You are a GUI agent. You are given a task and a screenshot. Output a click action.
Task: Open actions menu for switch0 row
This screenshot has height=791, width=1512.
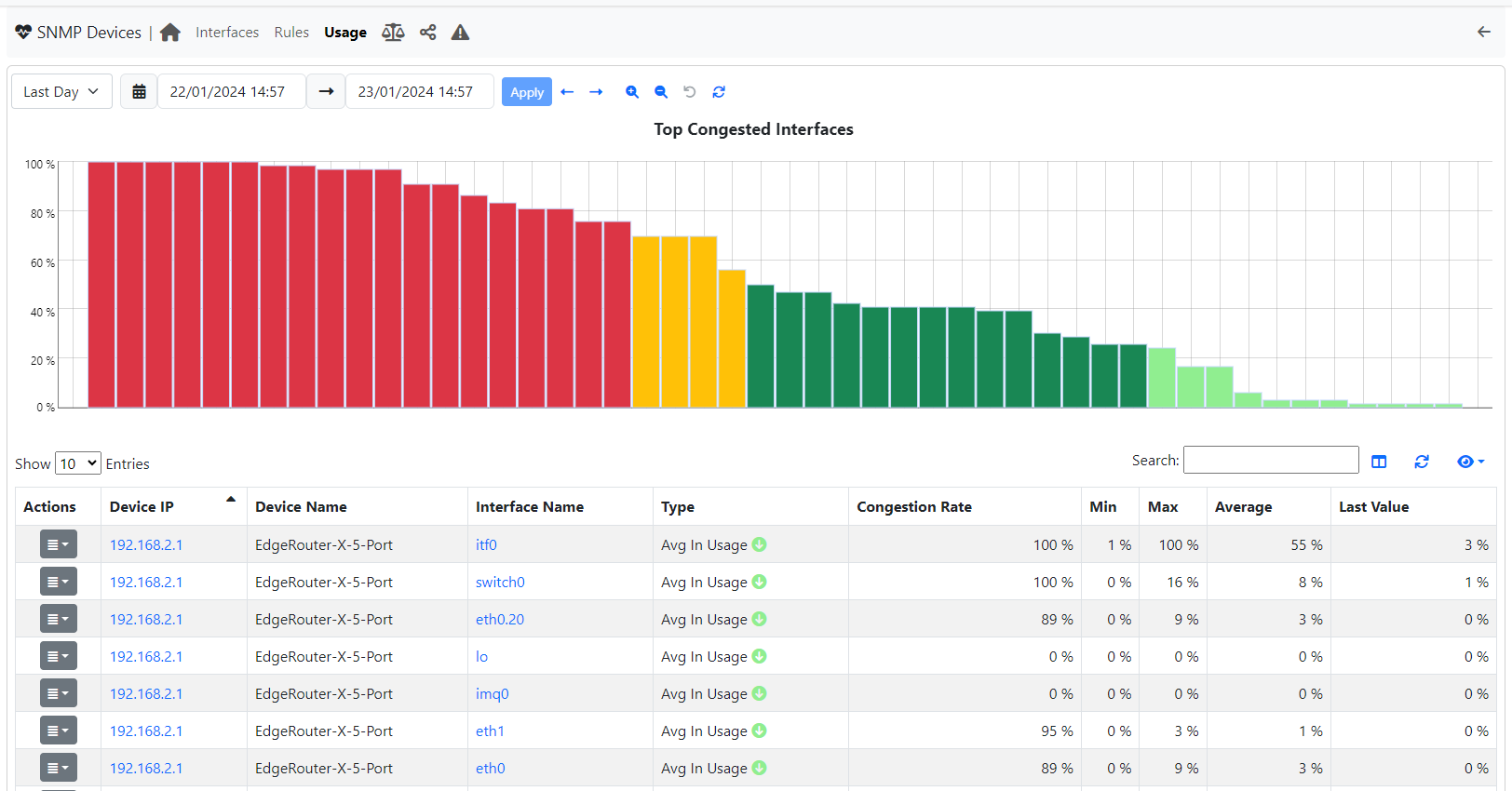click(58, 582)
